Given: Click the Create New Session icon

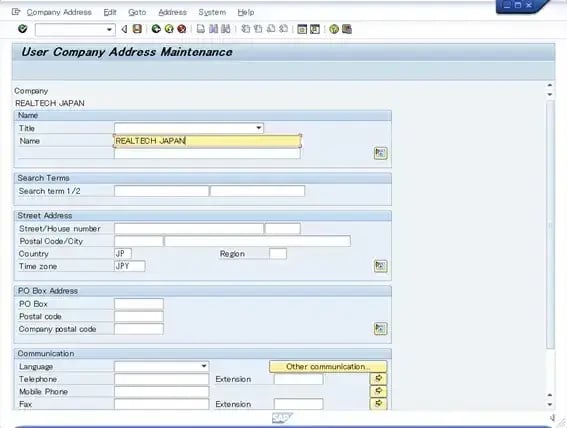Looking at the screenshot, I should 302,29.
